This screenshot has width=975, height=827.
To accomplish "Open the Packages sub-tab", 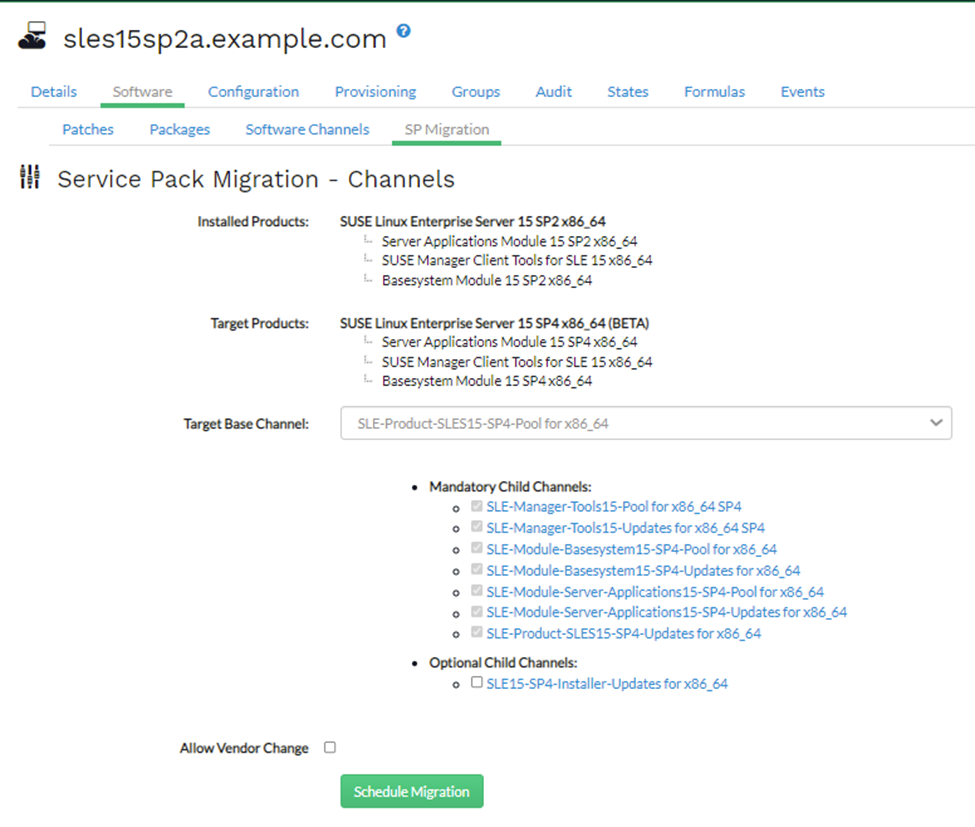I will (180, 129).
